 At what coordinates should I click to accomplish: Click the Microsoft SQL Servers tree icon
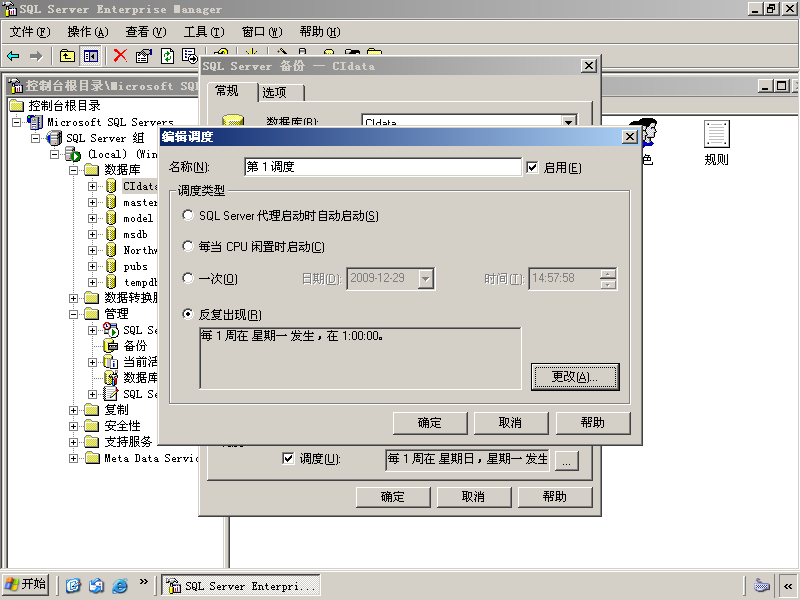coord(35,122)
